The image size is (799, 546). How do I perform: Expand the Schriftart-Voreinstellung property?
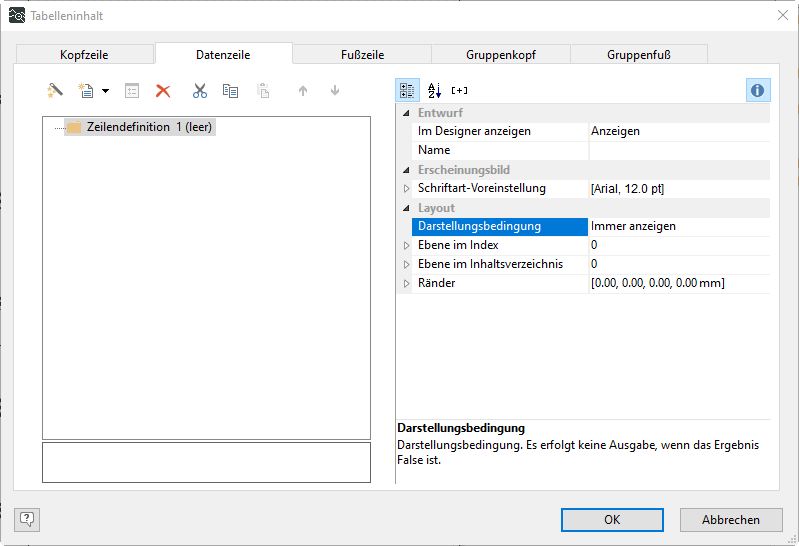tap(406, 189)
